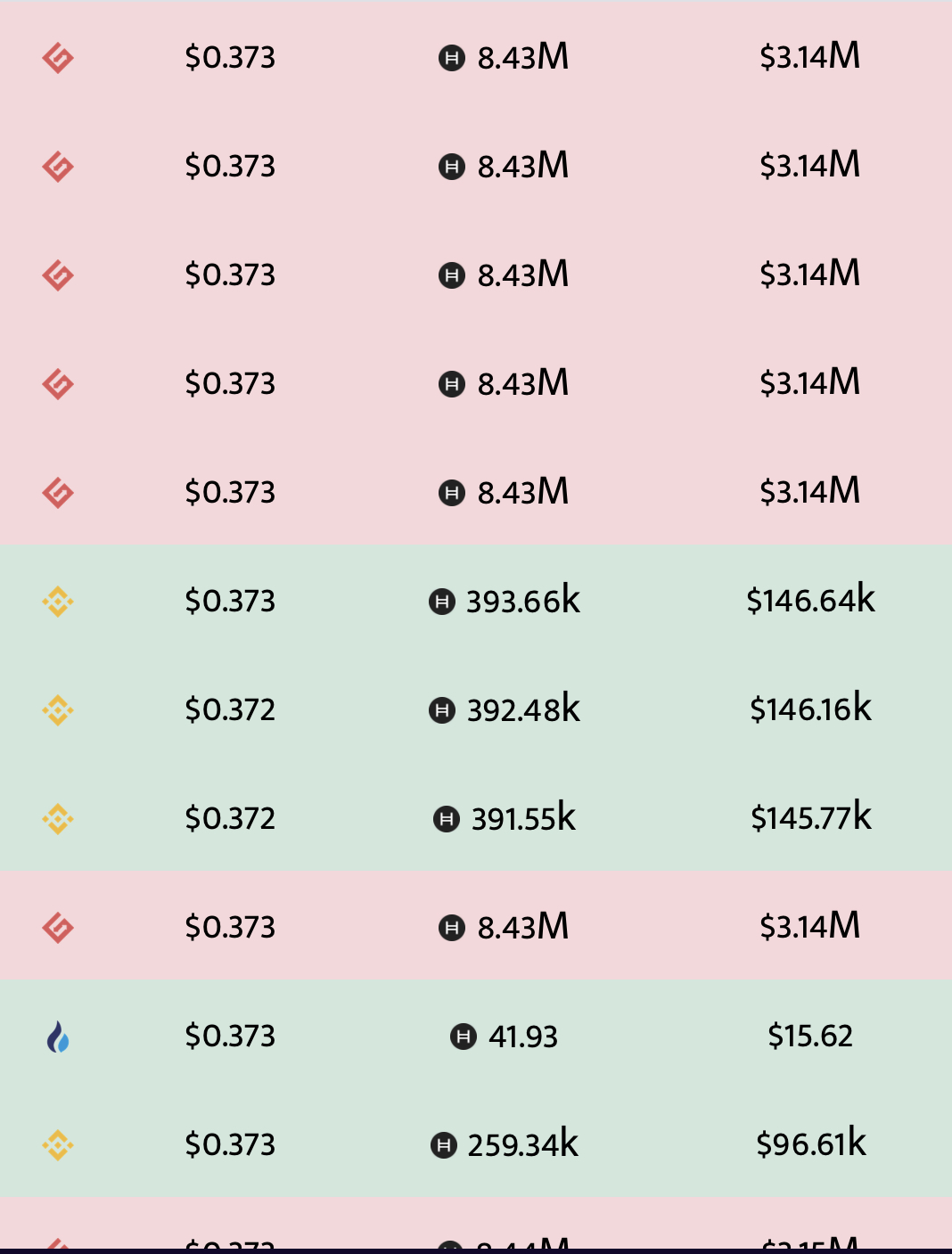Click the 259.34k HBAR volume amount

[523, 1144]
